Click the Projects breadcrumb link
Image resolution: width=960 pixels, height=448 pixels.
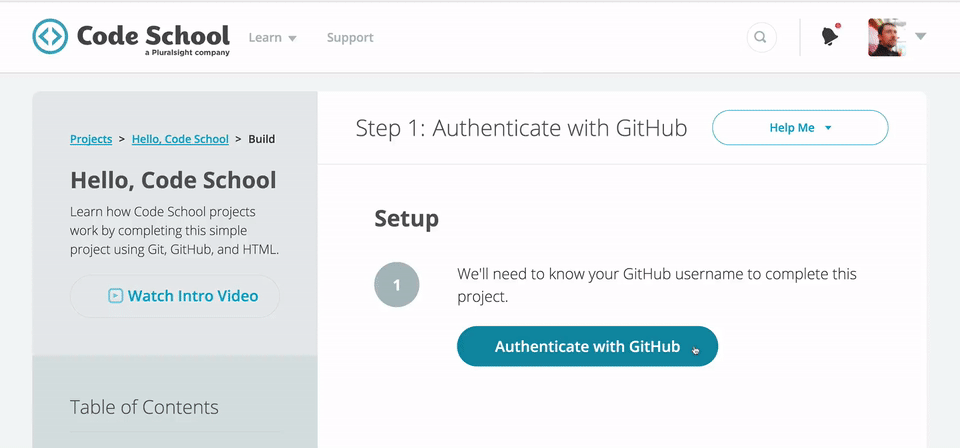91,139
